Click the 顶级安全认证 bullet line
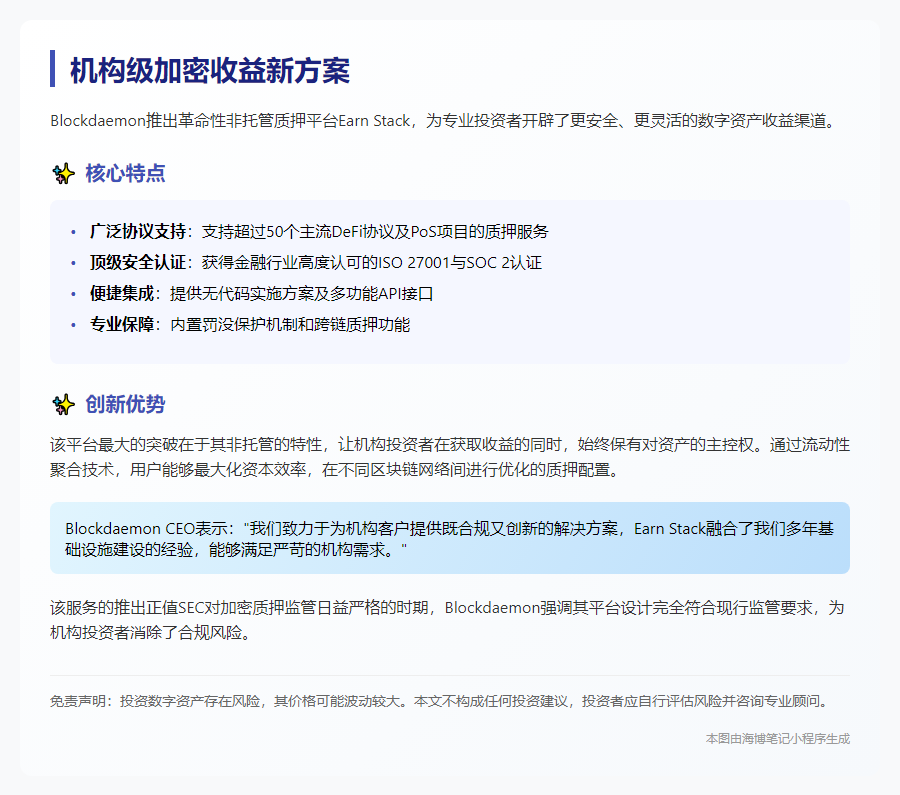 click(x=315, y=262)
